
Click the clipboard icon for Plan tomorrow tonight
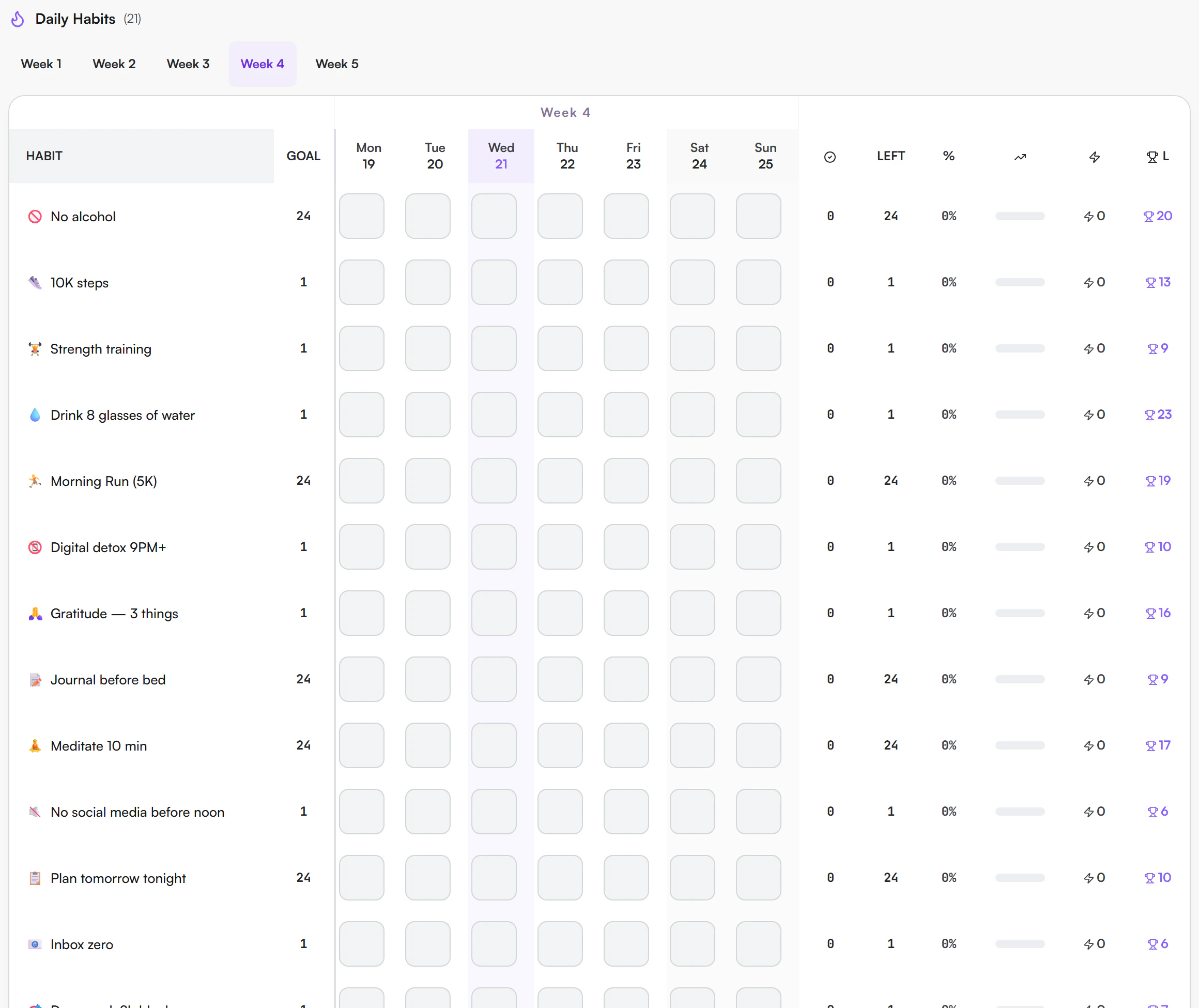pos(35,878)
